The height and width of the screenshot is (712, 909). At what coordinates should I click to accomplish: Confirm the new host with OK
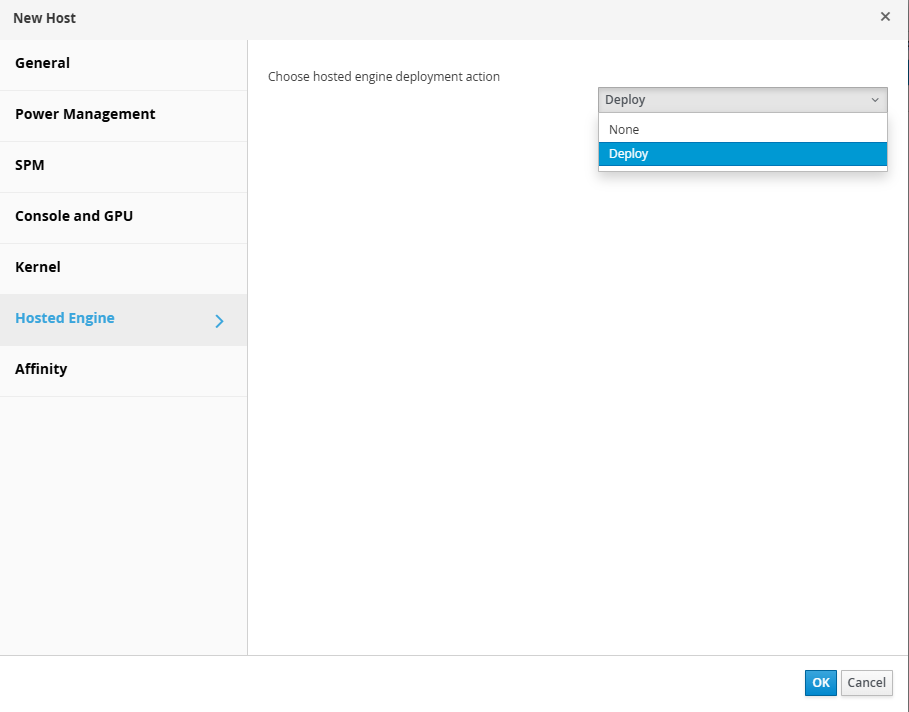click(820, 683)
